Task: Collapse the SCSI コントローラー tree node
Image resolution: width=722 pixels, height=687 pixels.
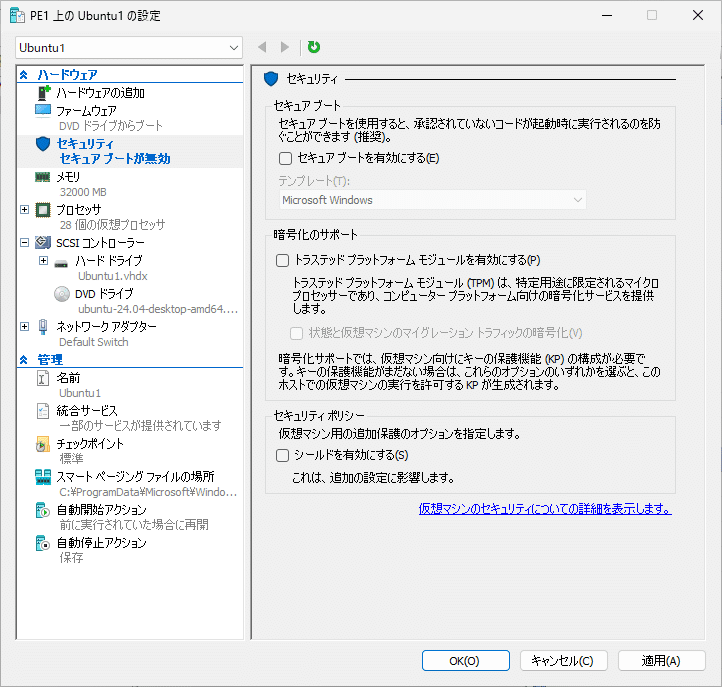Action: [x=24, y=242]
